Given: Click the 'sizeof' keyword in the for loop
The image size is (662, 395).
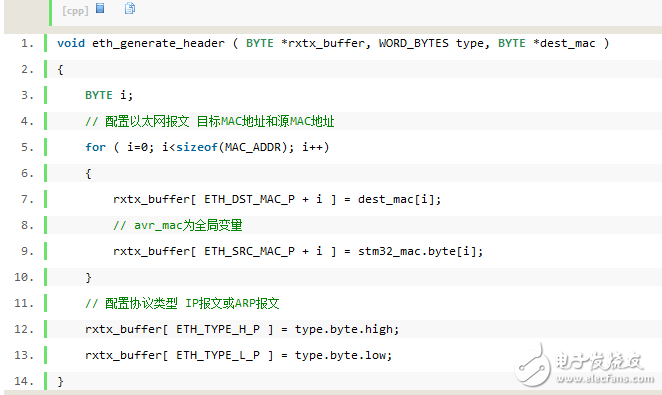Looking at the screenshot, I should 197,147.
